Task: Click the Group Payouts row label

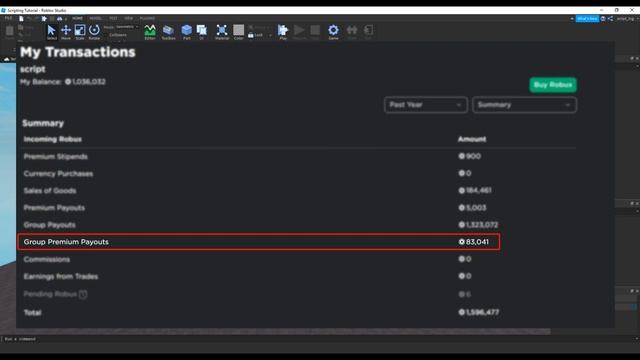Action: (x=49, y=225)
